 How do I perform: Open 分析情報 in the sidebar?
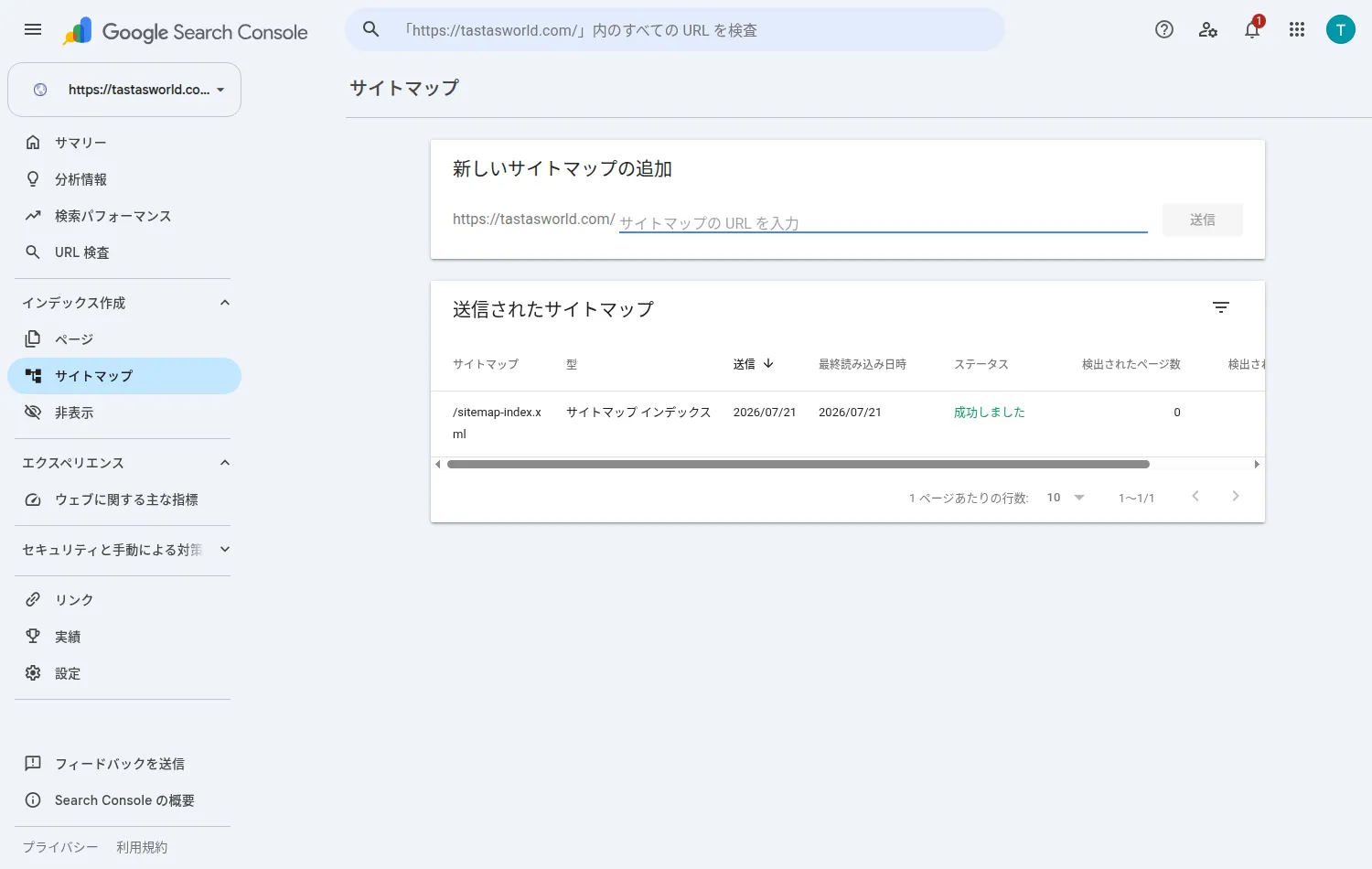(x=124, y=179)
